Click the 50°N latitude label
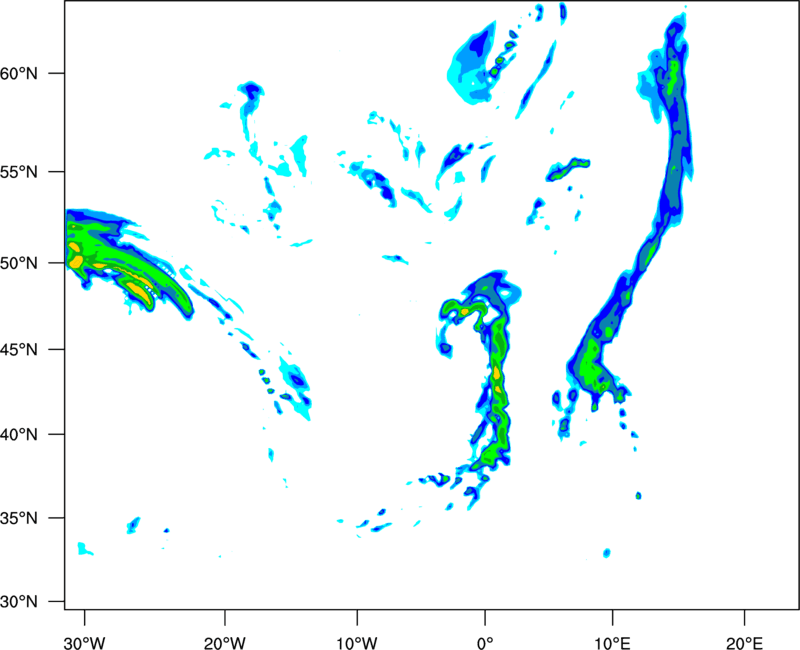This screenshot has height=650, width=800. tap(19, 263)
